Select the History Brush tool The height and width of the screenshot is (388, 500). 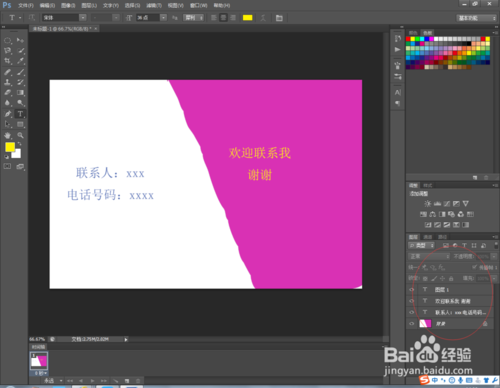click(x=20, y=82)
